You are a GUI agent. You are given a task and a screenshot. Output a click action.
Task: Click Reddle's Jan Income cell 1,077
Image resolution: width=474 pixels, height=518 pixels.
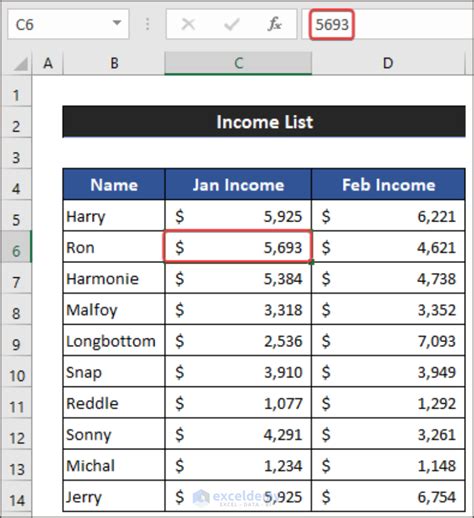(238, 403)
